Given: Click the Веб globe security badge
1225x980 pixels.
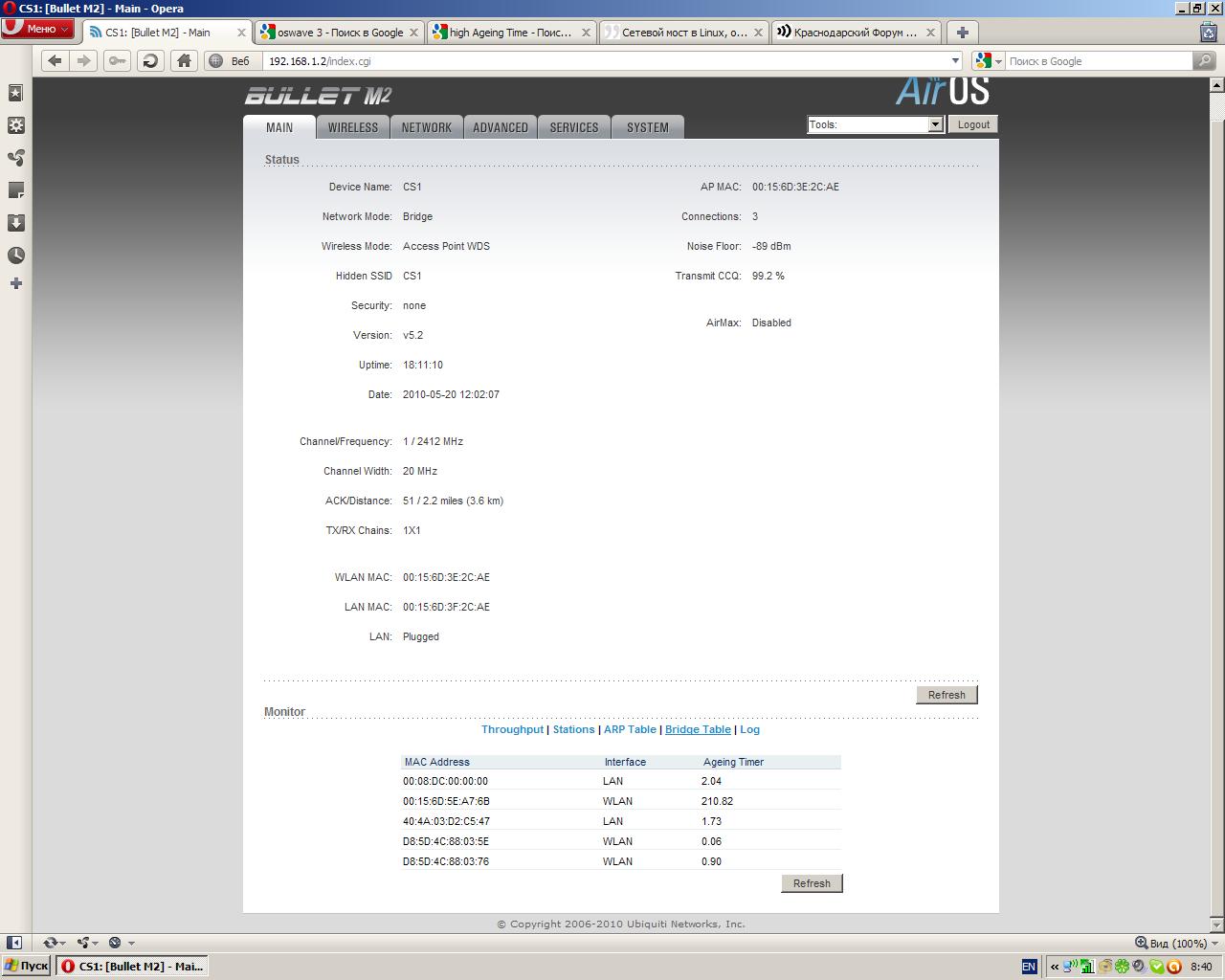Looking at the screenshot, I should click(231, 60).
